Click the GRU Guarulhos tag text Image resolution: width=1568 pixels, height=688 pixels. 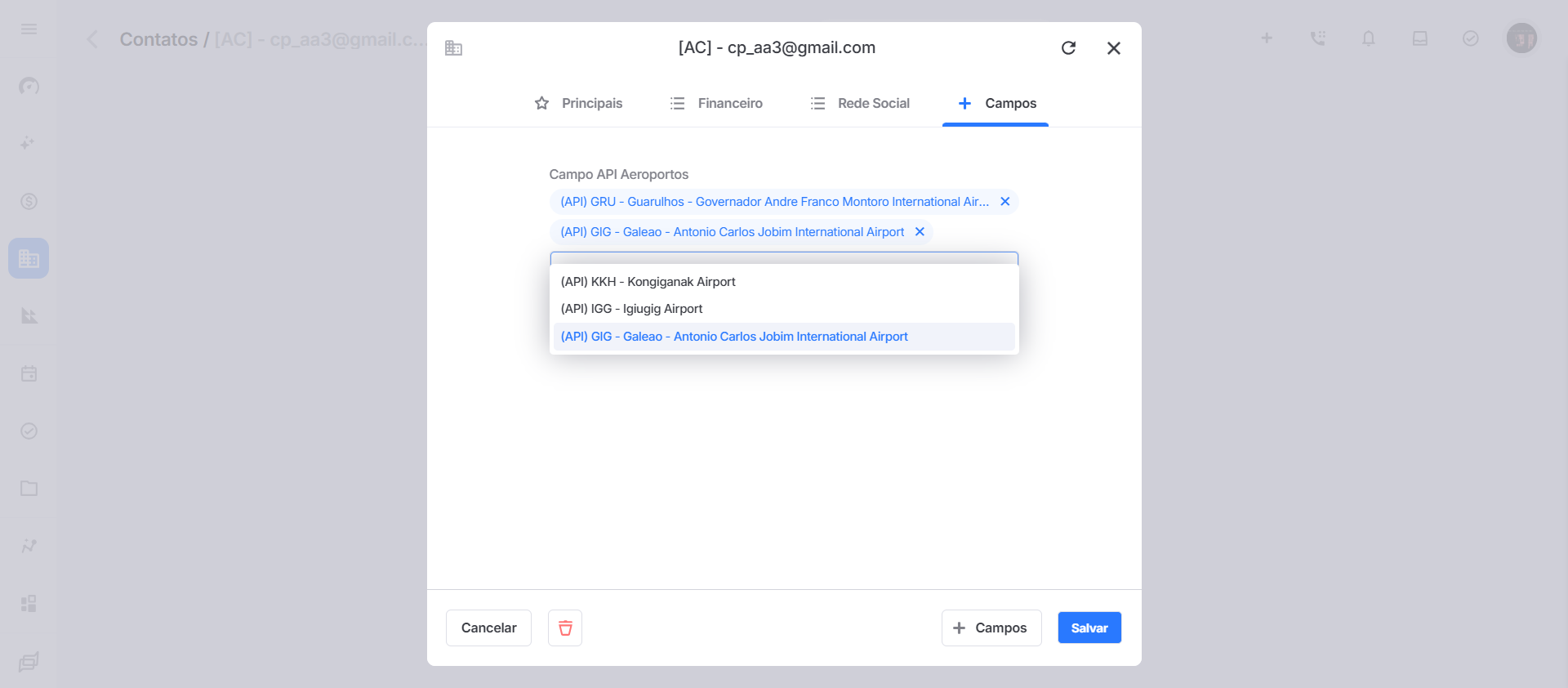point(774,202)
